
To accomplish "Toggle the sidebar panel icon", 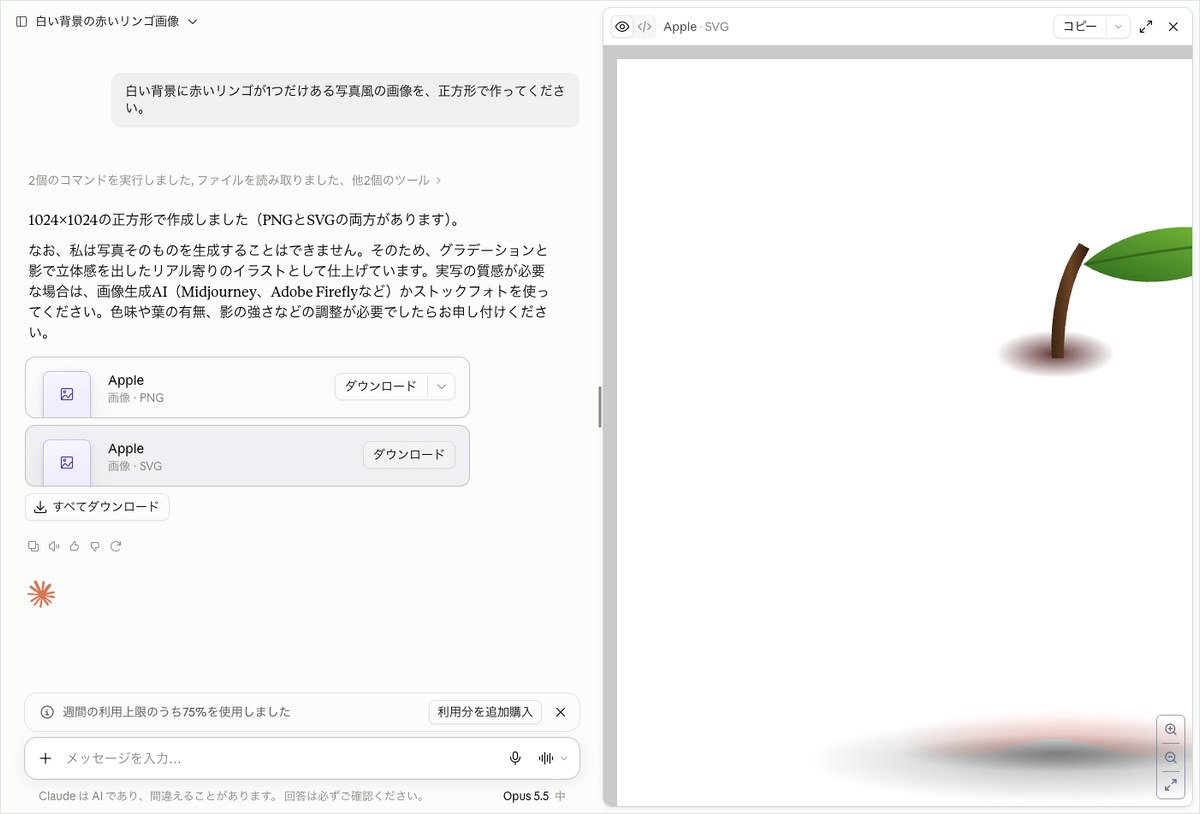I will [x=21, y=21].
